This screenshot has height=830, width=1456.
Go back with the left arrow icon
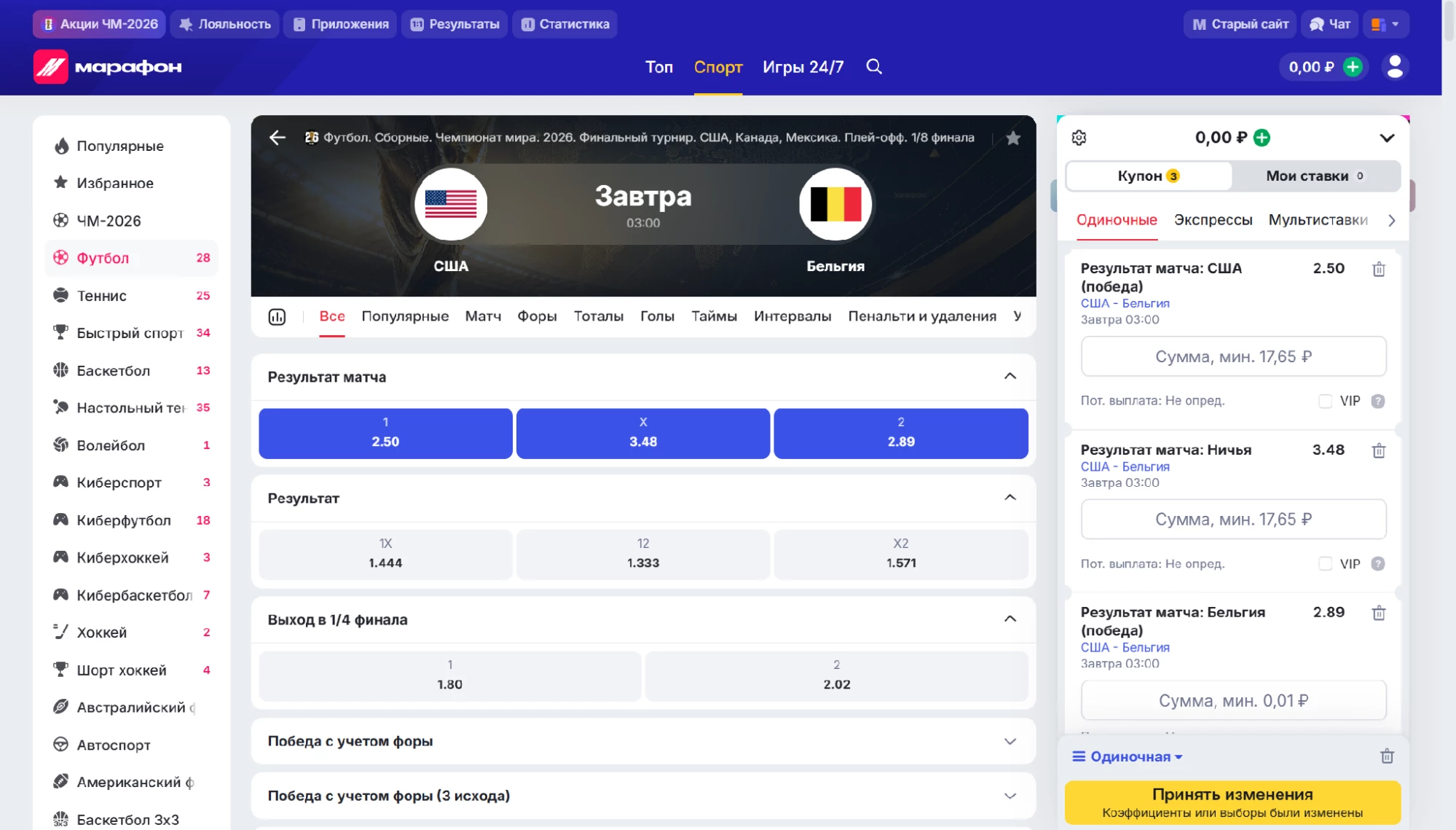278,138
